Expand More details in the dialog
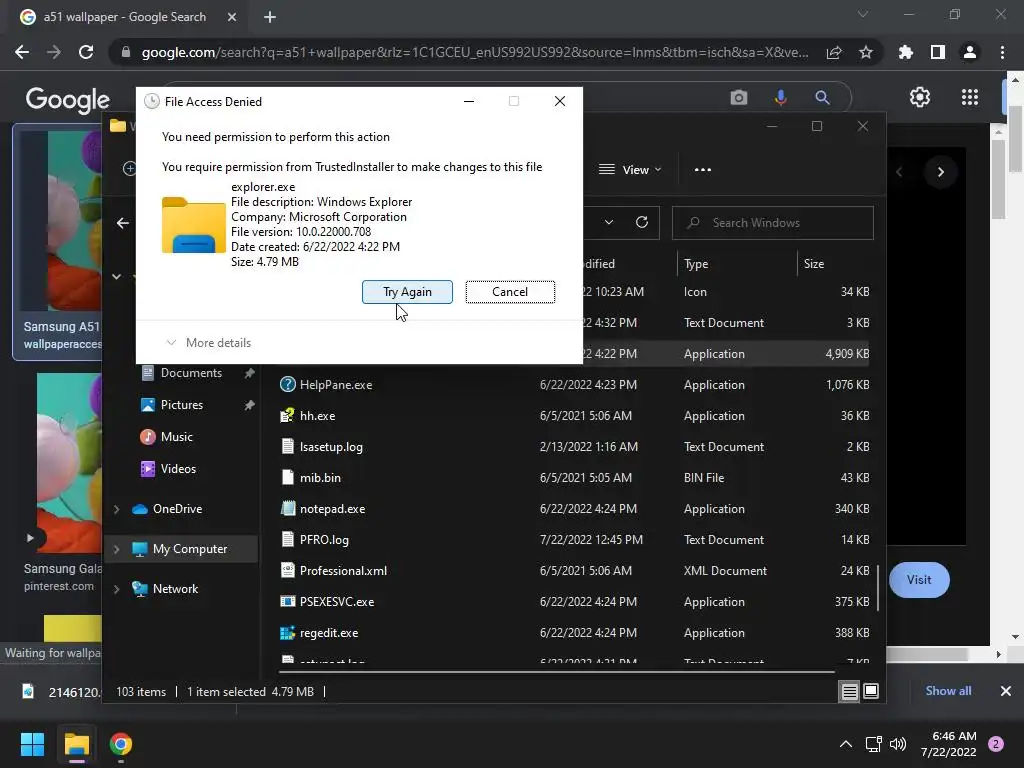 tap(209, 343)
